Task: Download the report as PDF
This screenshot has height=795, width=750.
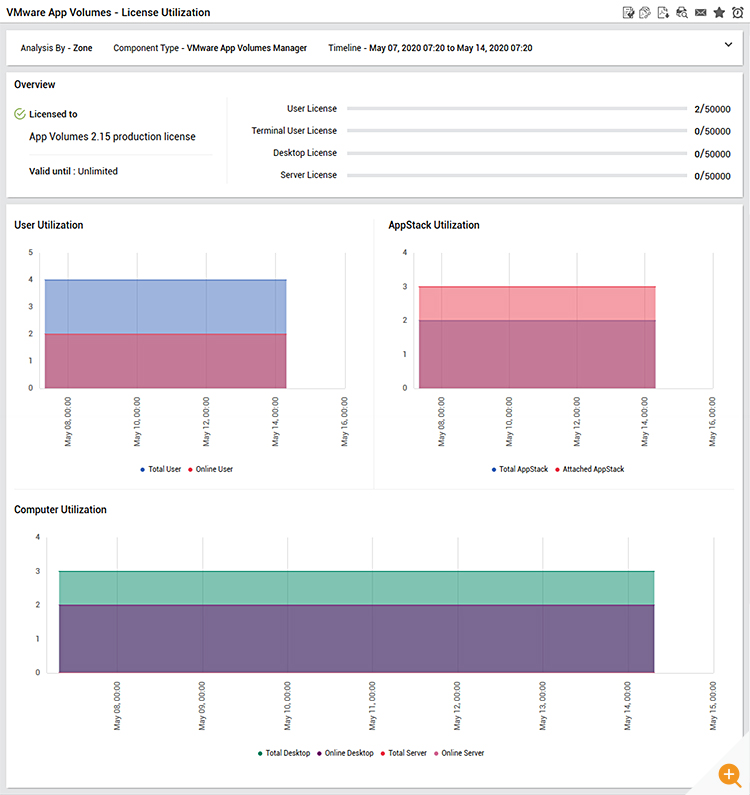Action: 663,13
